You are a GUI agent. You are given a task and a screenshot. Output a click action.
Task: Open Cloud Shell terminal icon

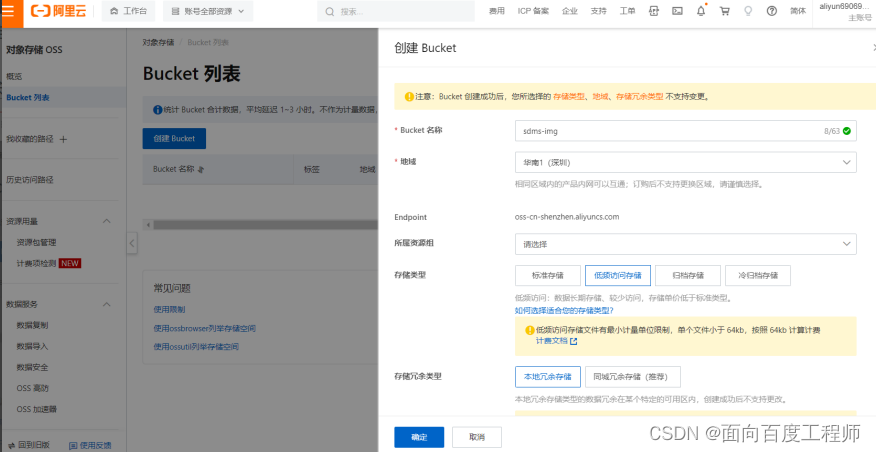pyautogui.click(x=677, y=11)
